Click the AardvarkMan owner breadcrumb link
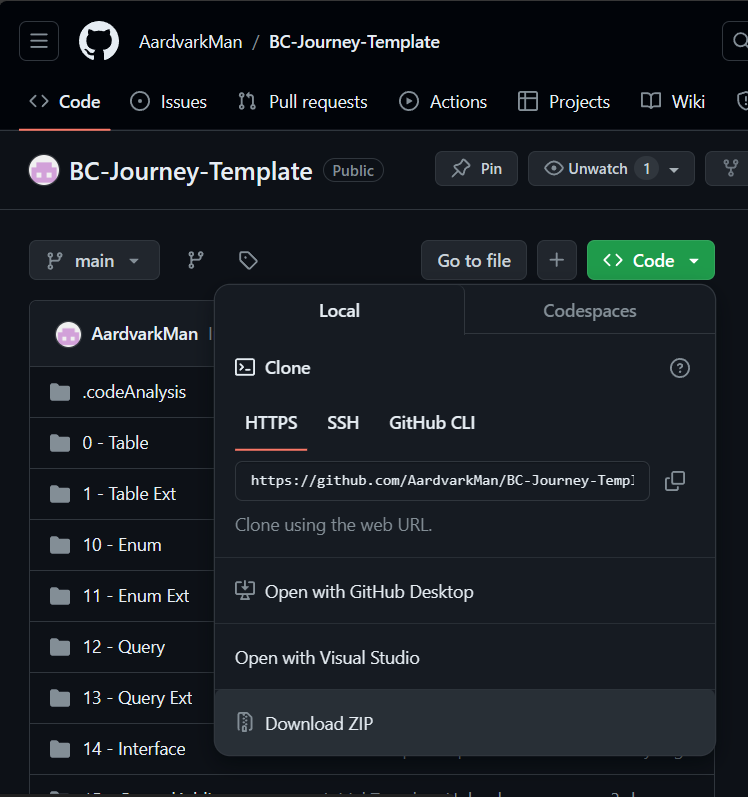The width and height of the screenshot is (748, 797). point(191,42)
